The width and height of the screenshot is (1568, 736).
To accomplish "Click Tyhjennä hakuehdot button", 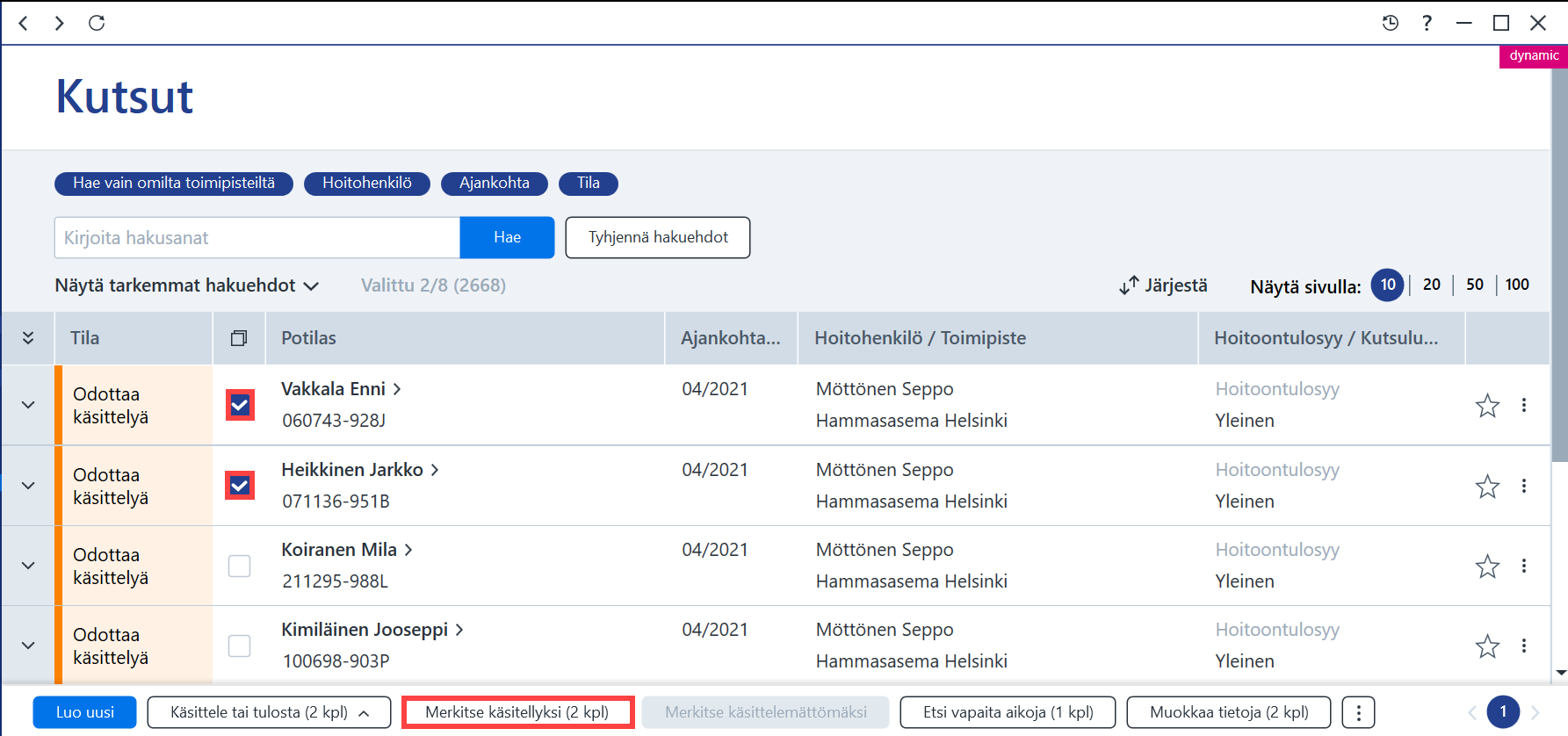I will 658,237.
